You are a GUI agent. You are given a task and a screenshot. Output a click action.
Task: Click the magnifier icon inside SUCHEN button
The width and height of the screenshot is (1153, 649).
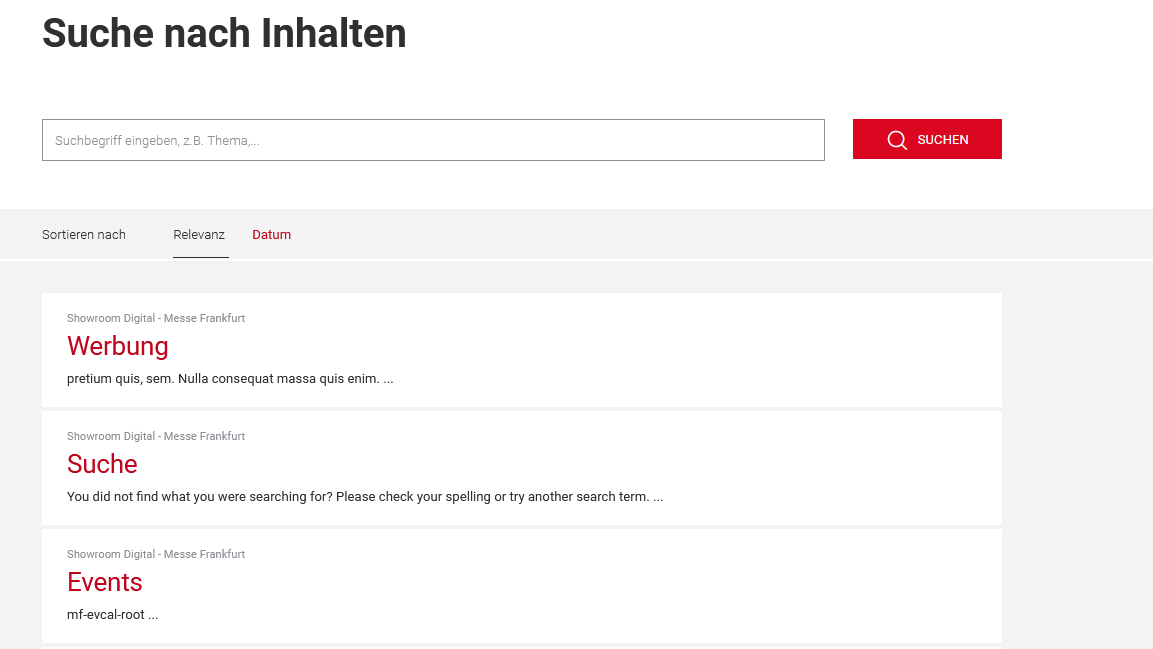(x=897, y=139)
